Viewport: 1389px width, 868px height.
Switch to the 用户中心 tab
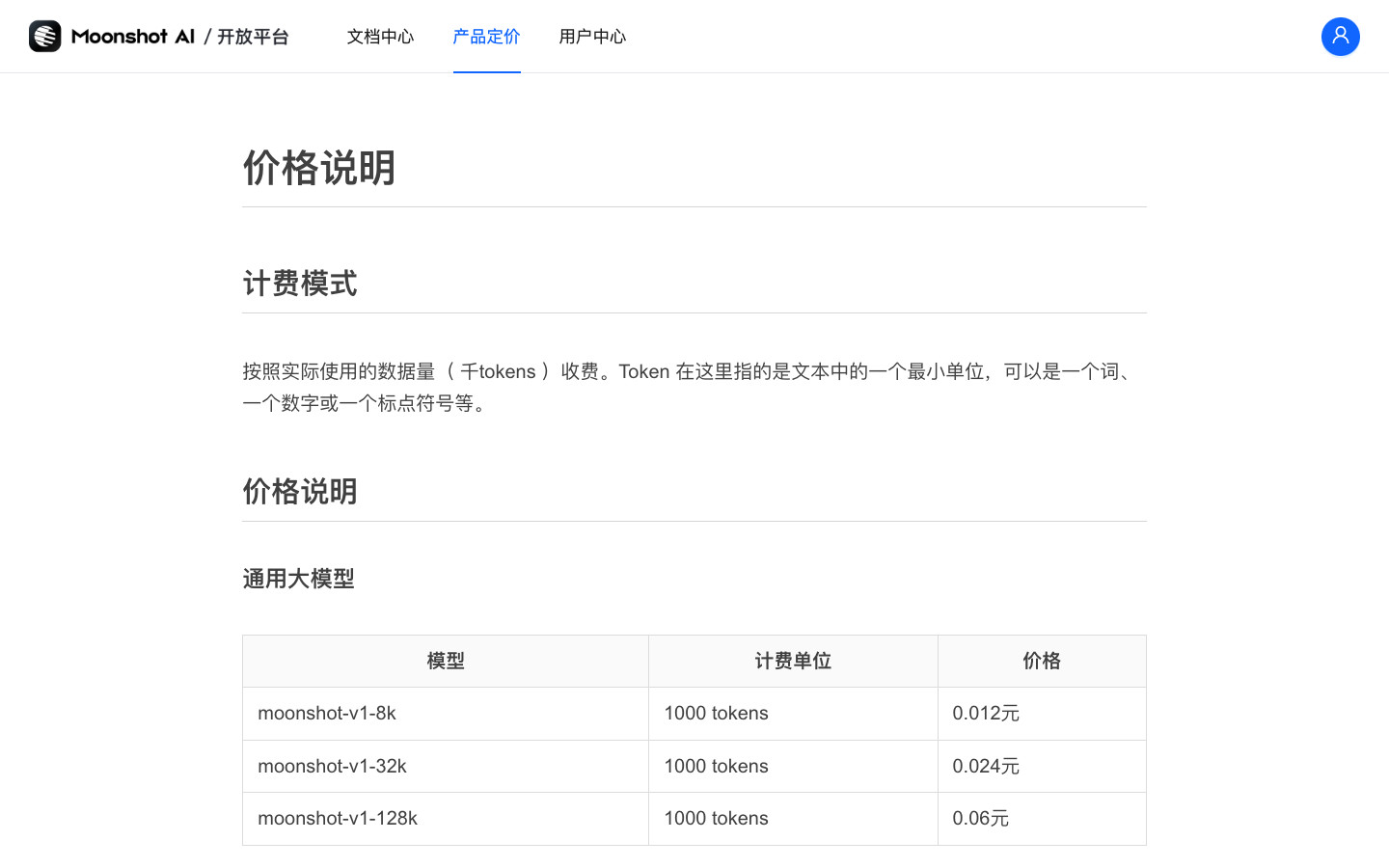pos(592,37)
